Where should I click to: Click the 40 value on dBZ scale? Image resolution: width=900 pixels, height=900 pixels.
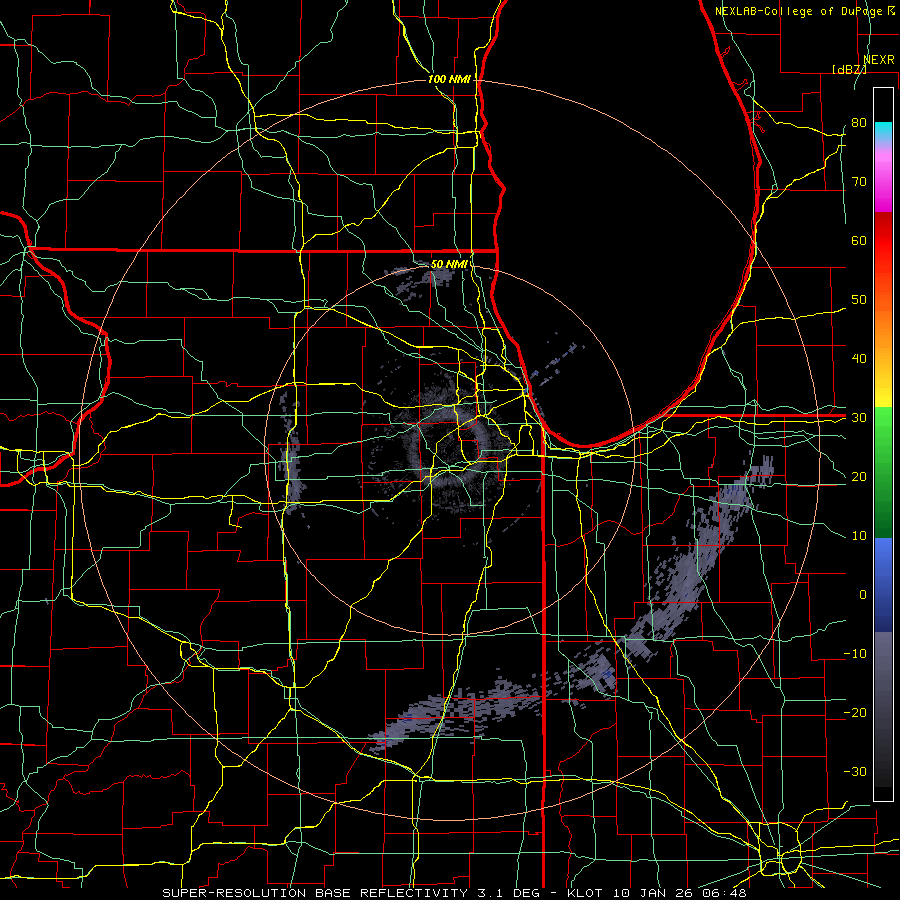[x=859, y=359]
